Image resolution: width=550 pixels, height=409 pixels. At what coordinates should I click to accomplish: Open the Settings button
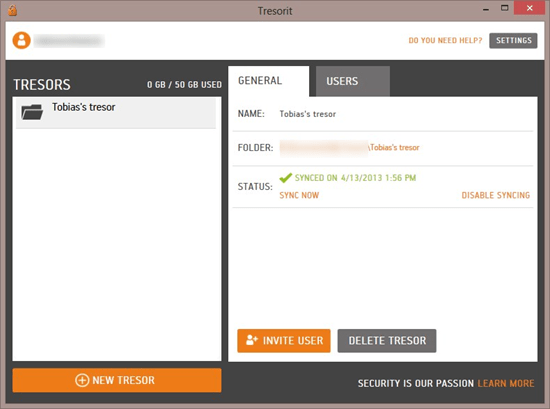[x=513, y=41]
